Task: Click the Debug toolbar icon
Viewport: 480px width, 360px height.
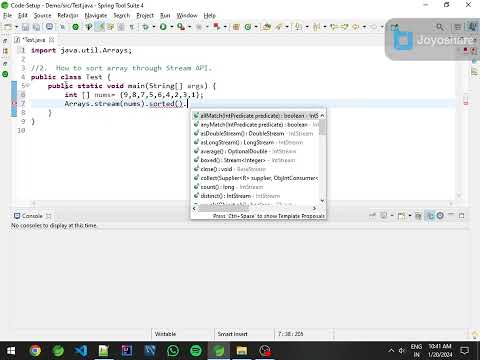Action: [x=145, y=27]
